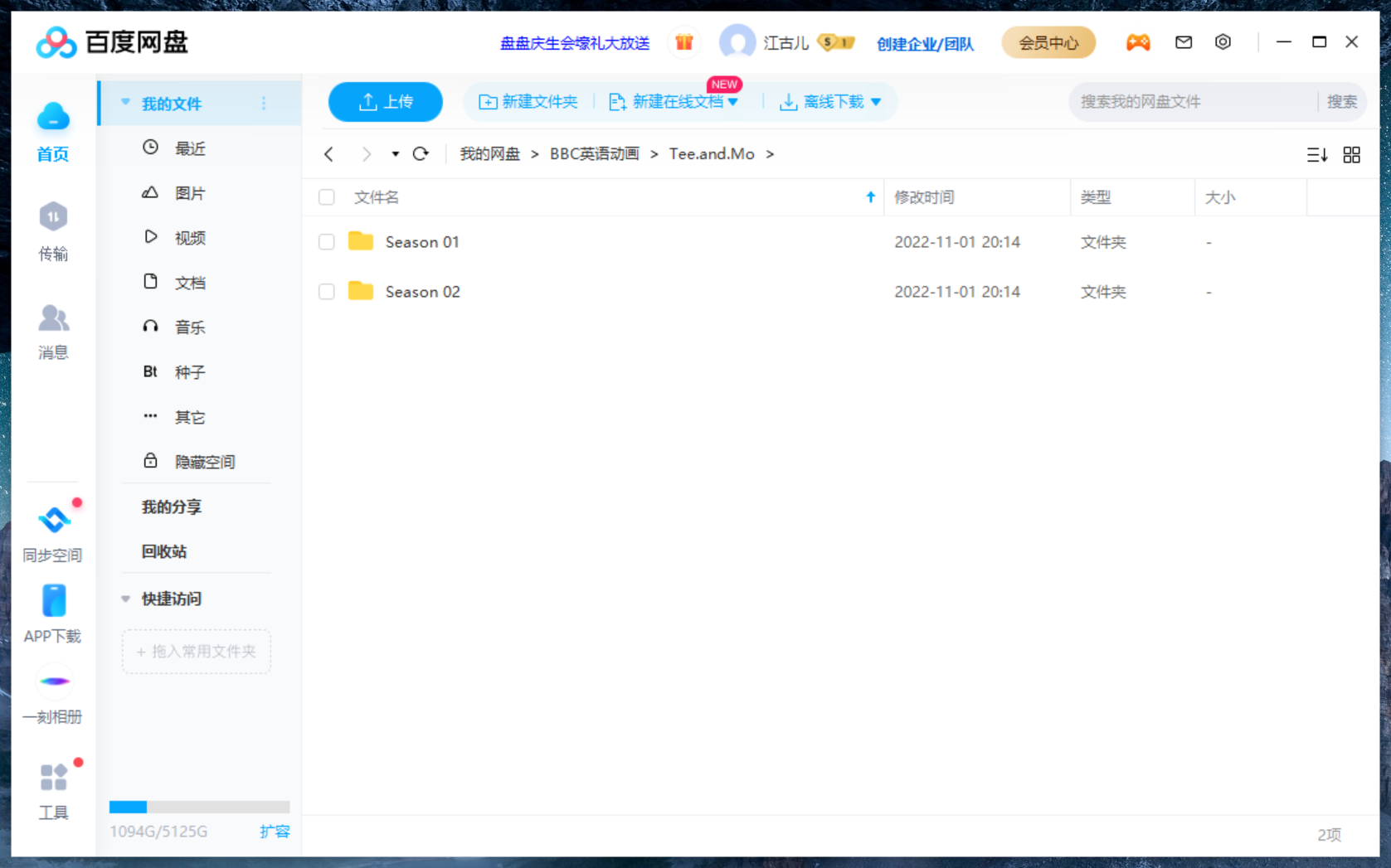Open the 回收站 (Recycle Bin)
This screenshot has height=868, width=1391.
click(163, 551)
